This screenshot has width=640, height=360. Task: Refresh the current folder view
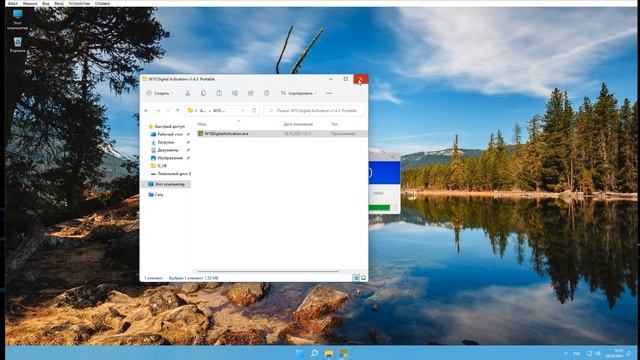click(x=254, y=111)
